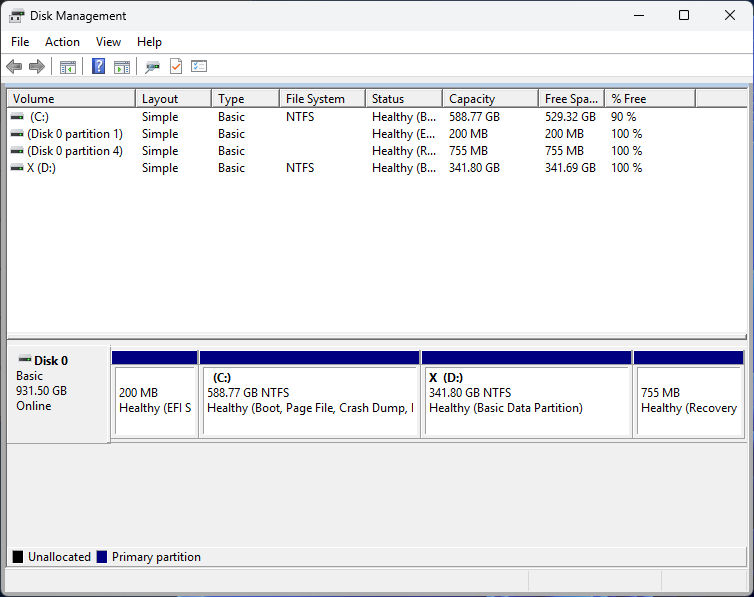
Task: Click the Disk 0 drive icon in lower pane
Action: click(25, 359)
